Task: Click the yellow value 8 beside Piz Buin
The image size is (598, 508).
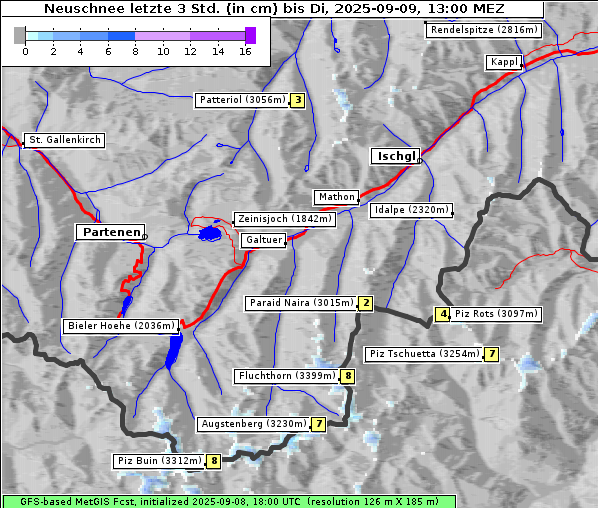Action: 214,461
